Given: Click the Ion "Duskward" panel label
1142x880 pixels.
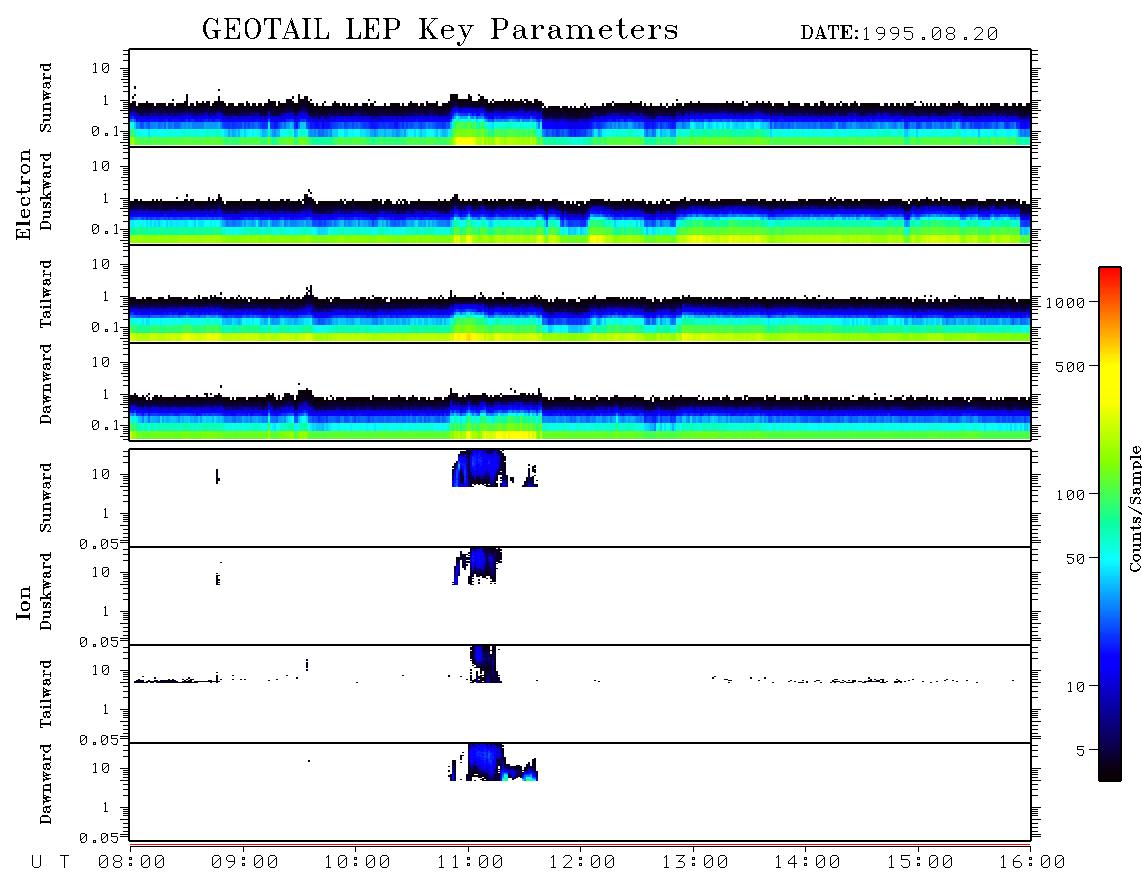Looking at the screenshot, I should tap(46, 591).
